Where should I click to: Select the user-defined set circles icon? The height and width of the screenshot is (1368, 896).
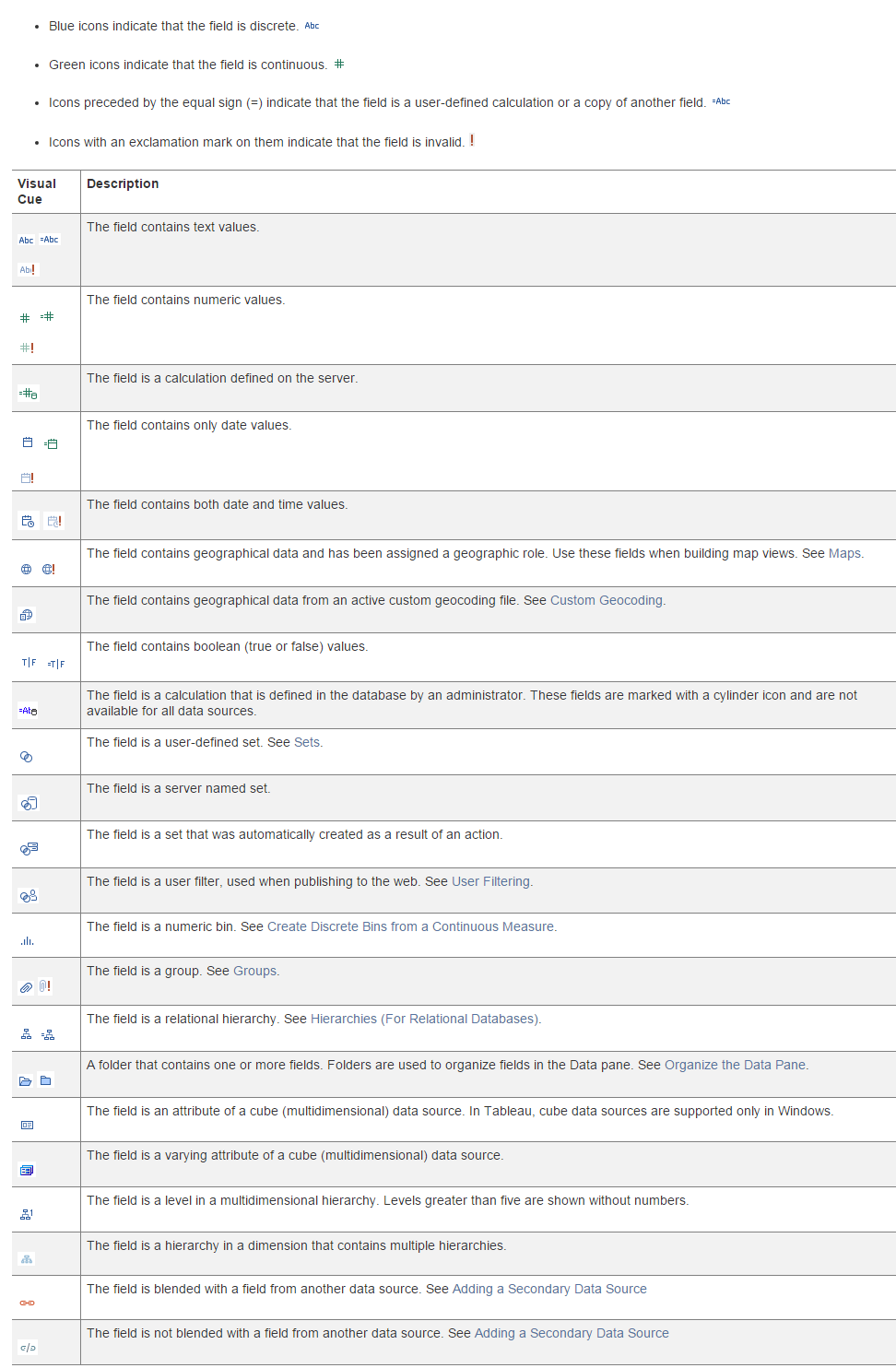pos(26,755)
